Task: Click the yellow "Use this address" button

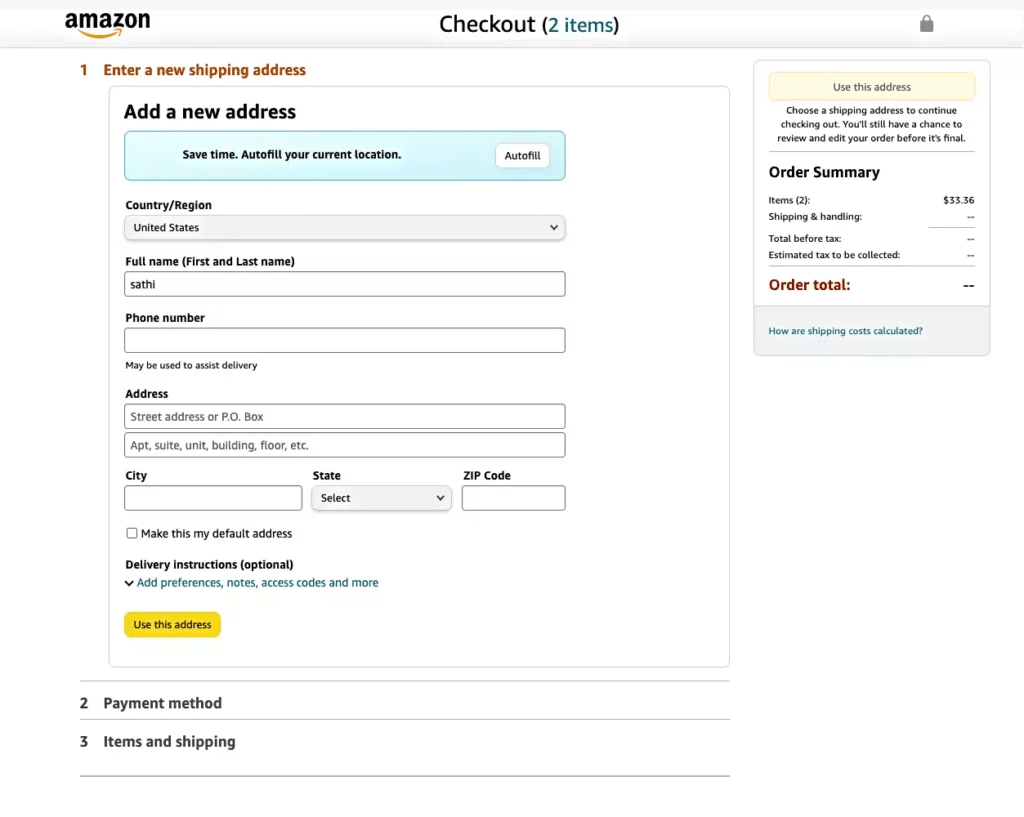Action: (172, 624)
